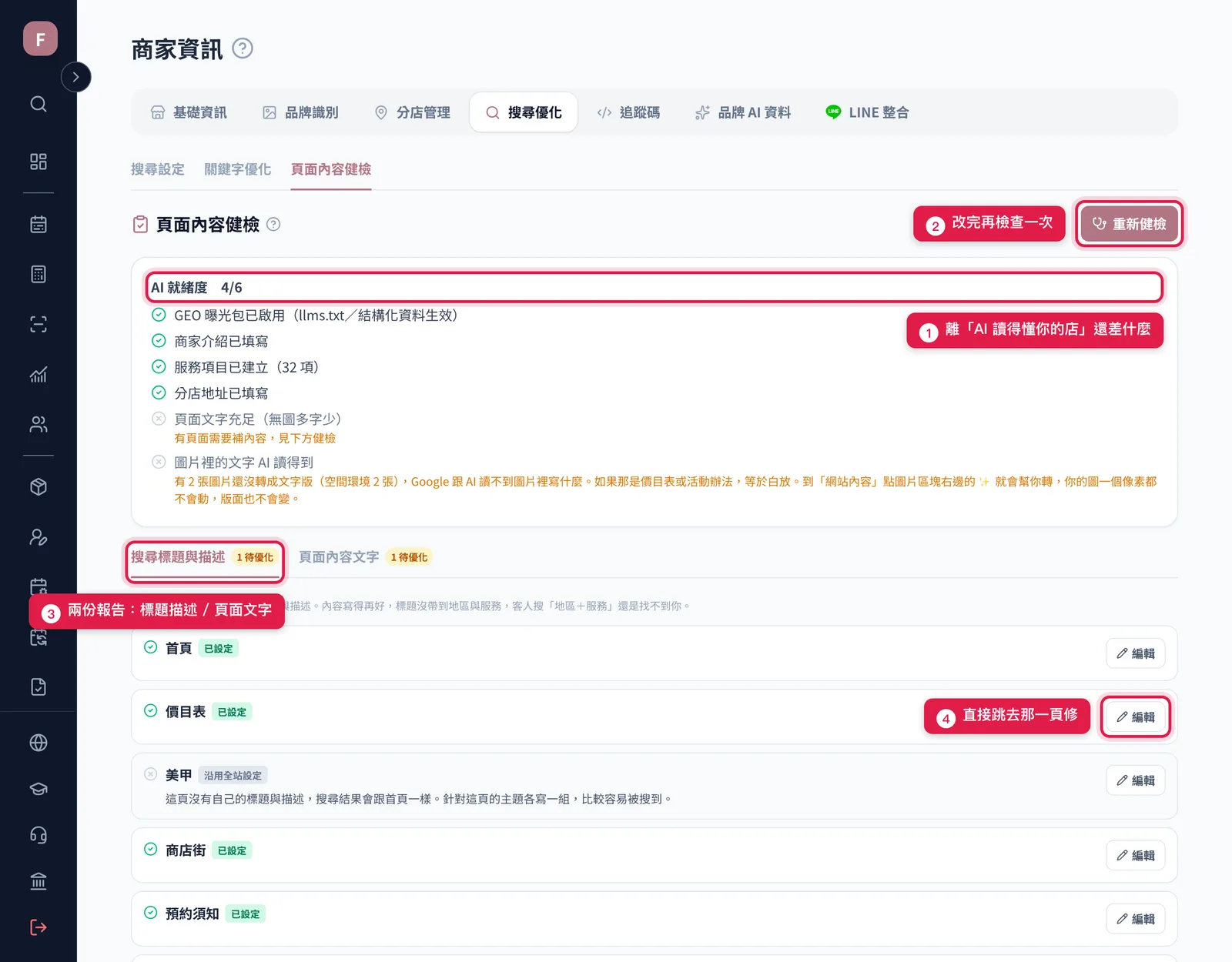The width and height of the screenshot is (1232, 962).
Task: Click the 重新健檢 button
Action: [x=1130, y=224]
